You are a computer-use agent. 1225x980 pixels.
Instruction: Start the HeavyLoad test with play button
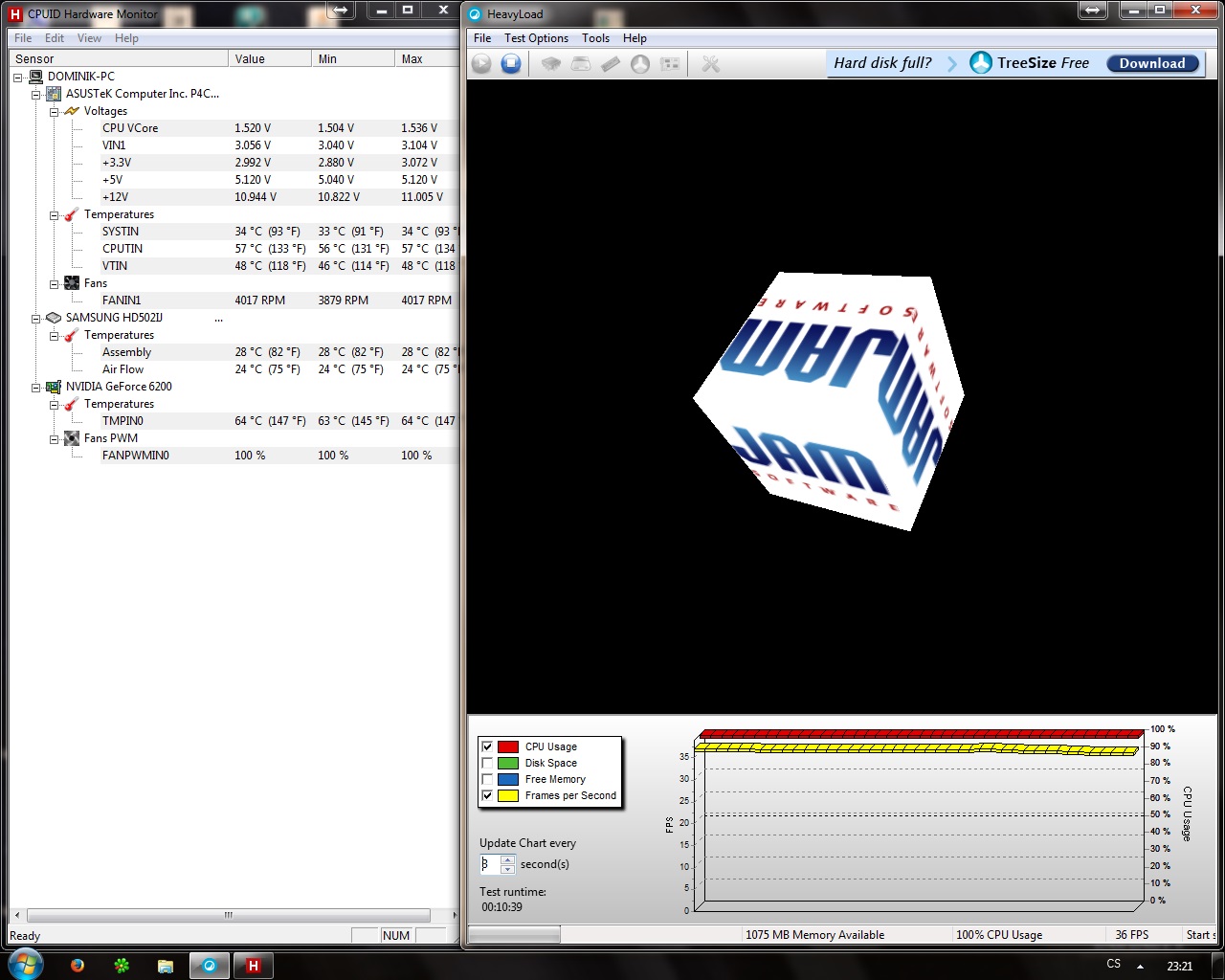pyautogui.click(x=481, y=64)
